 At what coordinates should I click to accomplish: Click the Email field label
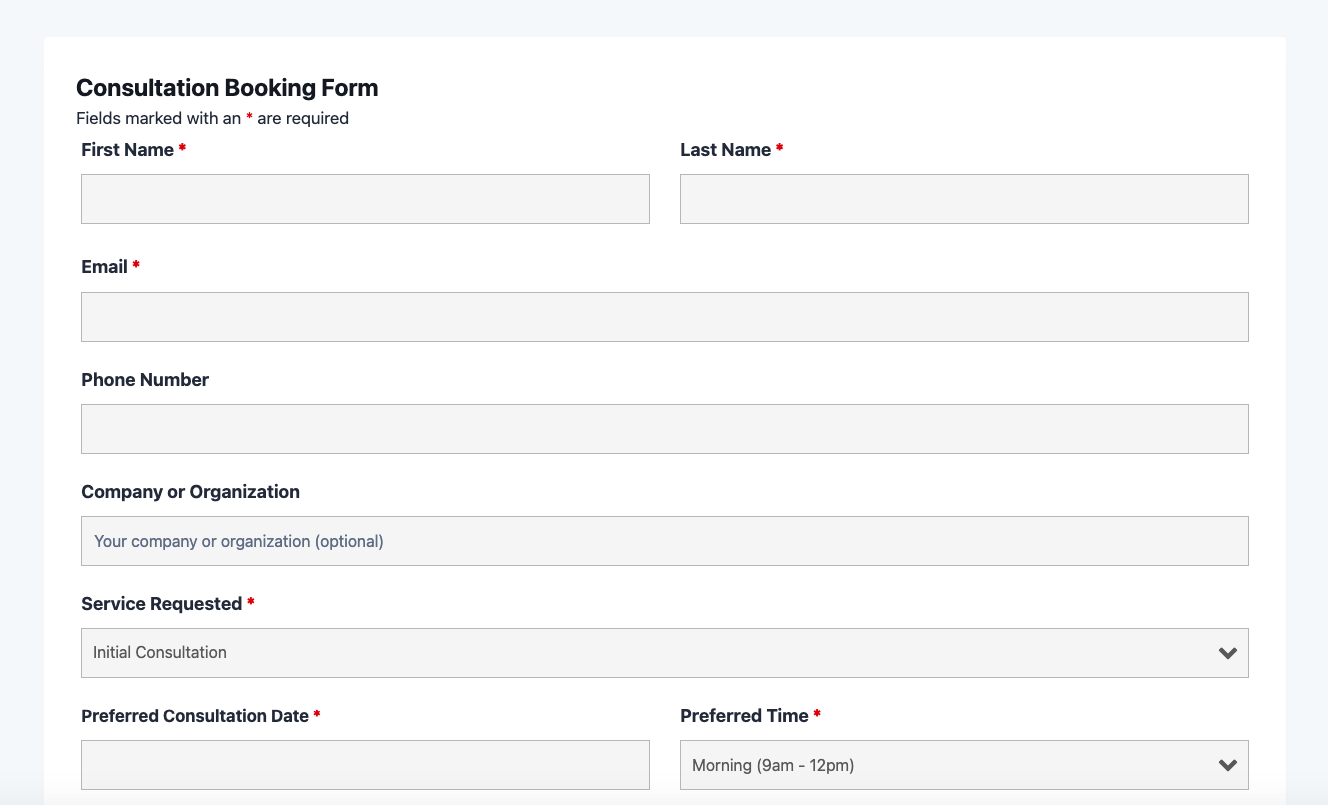(104, 267)
